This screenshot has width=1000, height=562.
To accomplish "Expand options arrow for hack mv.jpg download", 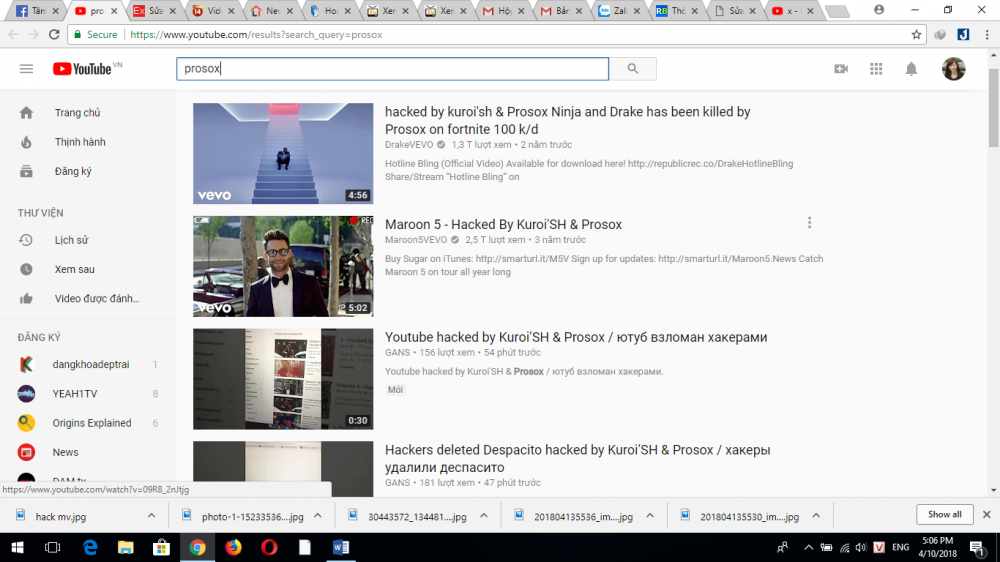I will tap(152, 516).
